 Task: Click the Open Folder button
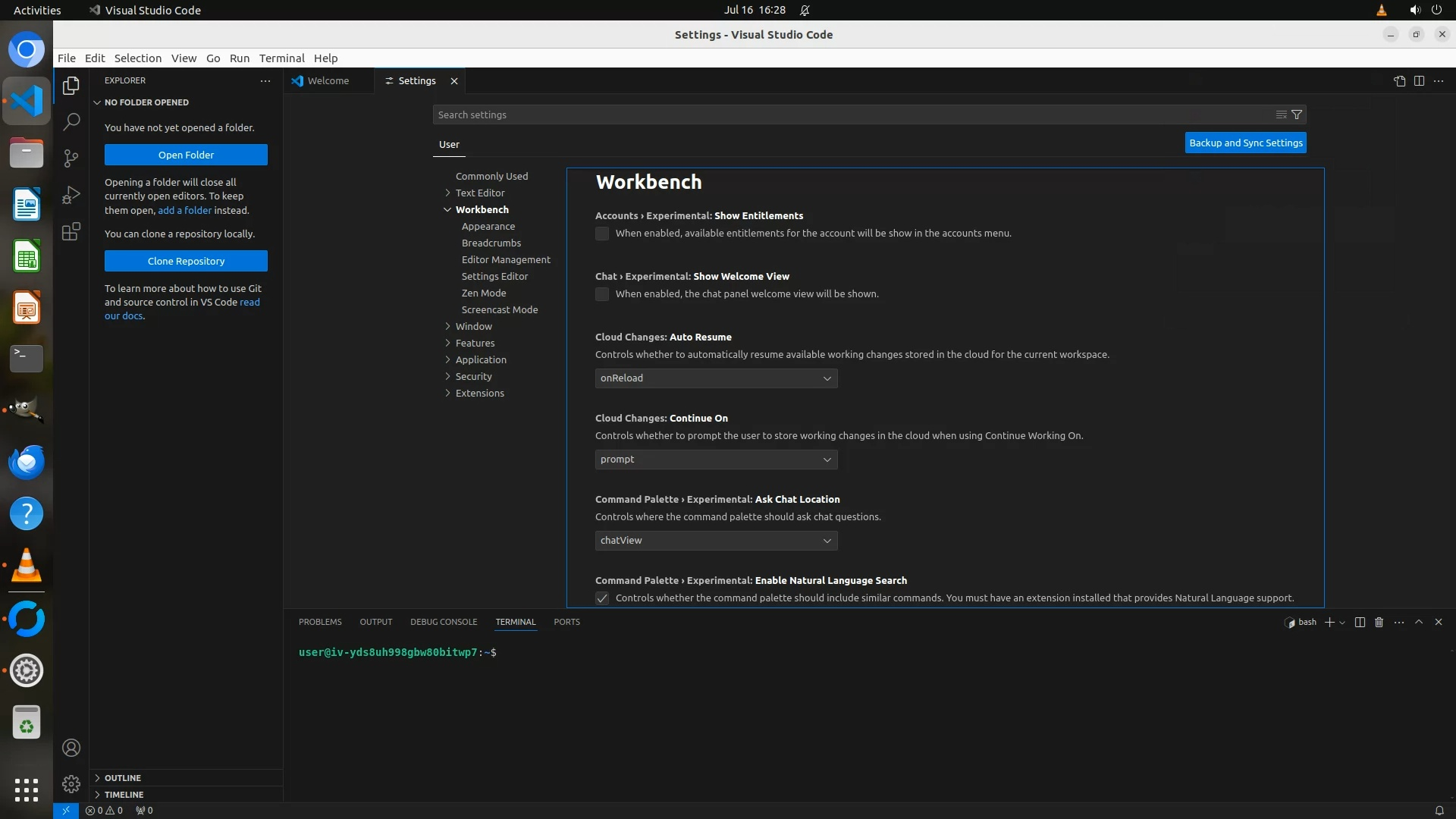point(186,155)
